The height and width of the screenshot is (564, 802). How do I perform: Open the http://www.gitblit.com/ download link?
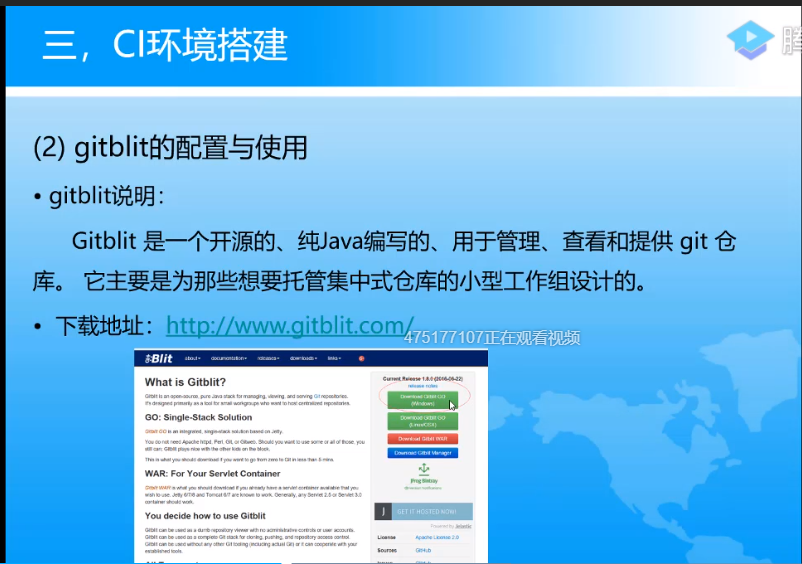[x=289, y=326]
